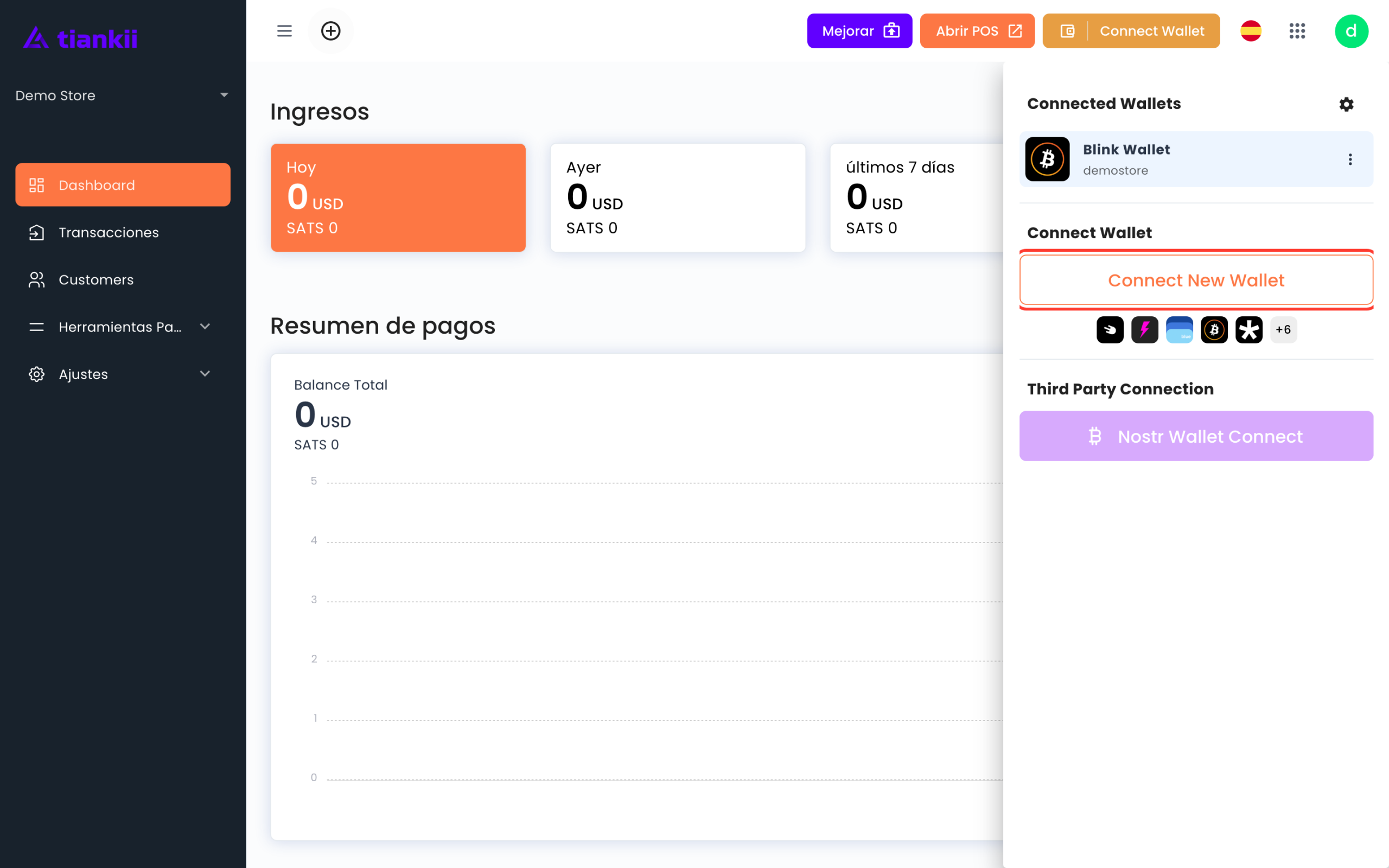The height and width of the screenshot is (868, 1389).
Task: Click the Abrir POS button
Action: point(977,31)
